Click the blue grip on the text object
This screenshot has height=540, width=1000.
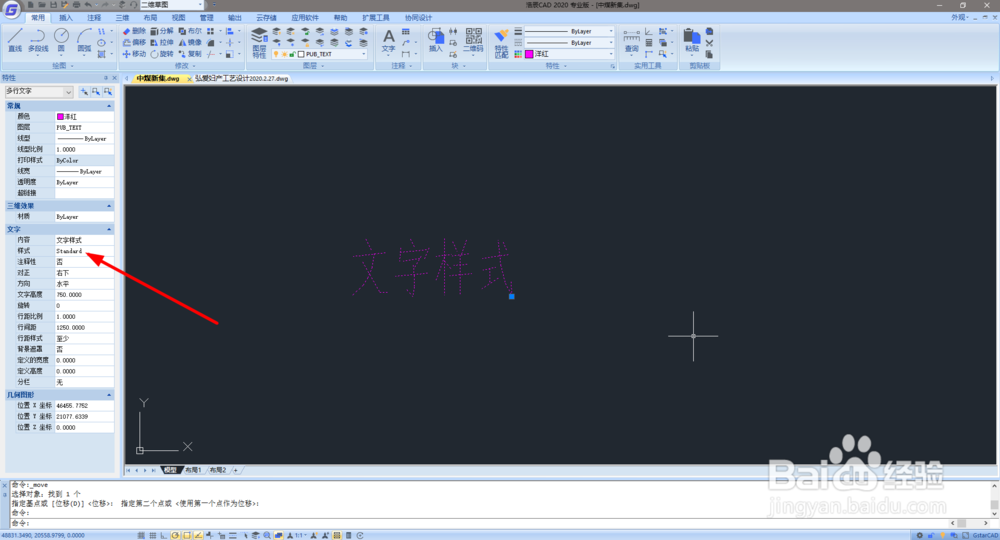pos(511,296)
